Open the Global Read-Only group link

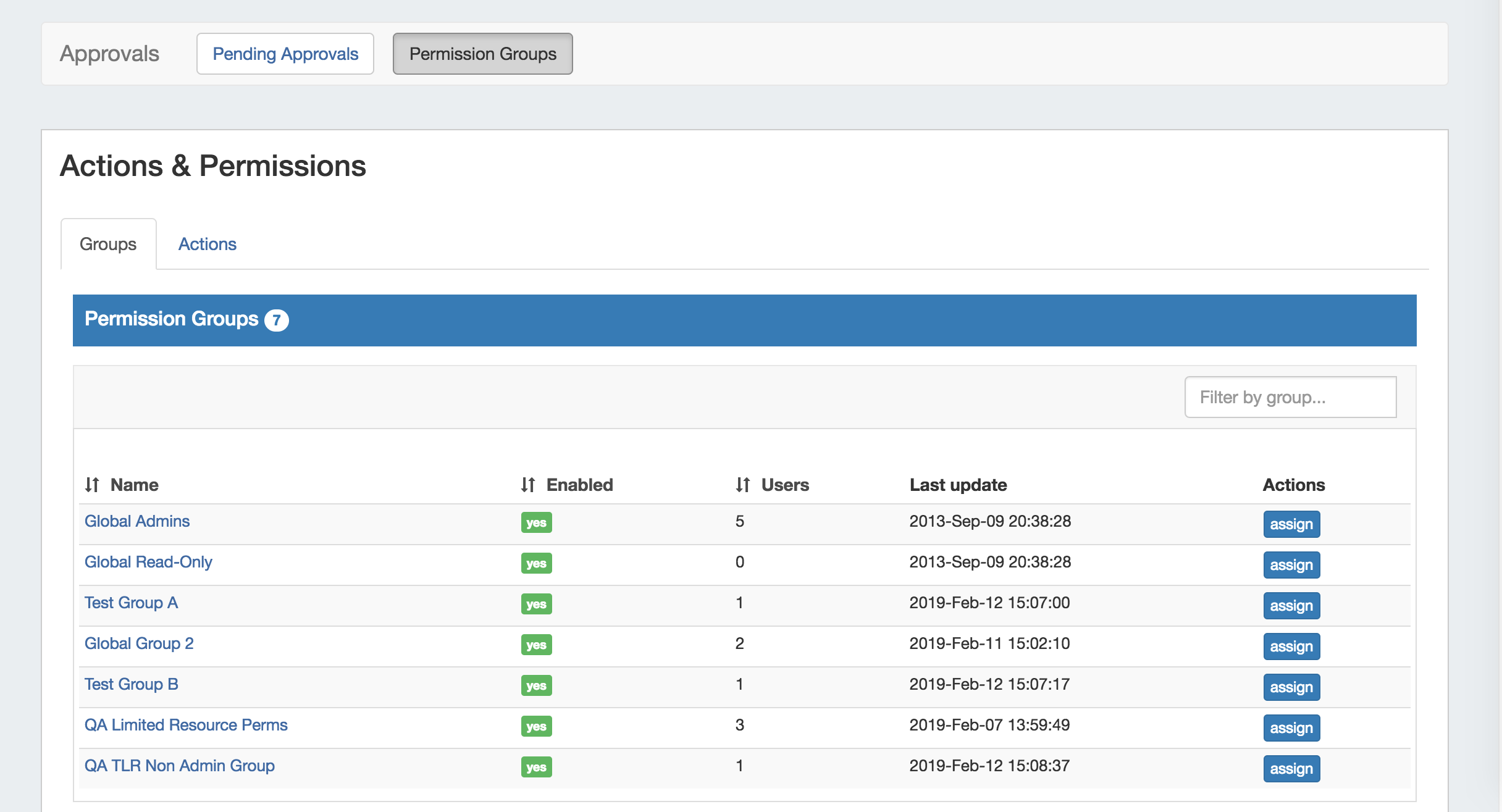pos(148,562)
